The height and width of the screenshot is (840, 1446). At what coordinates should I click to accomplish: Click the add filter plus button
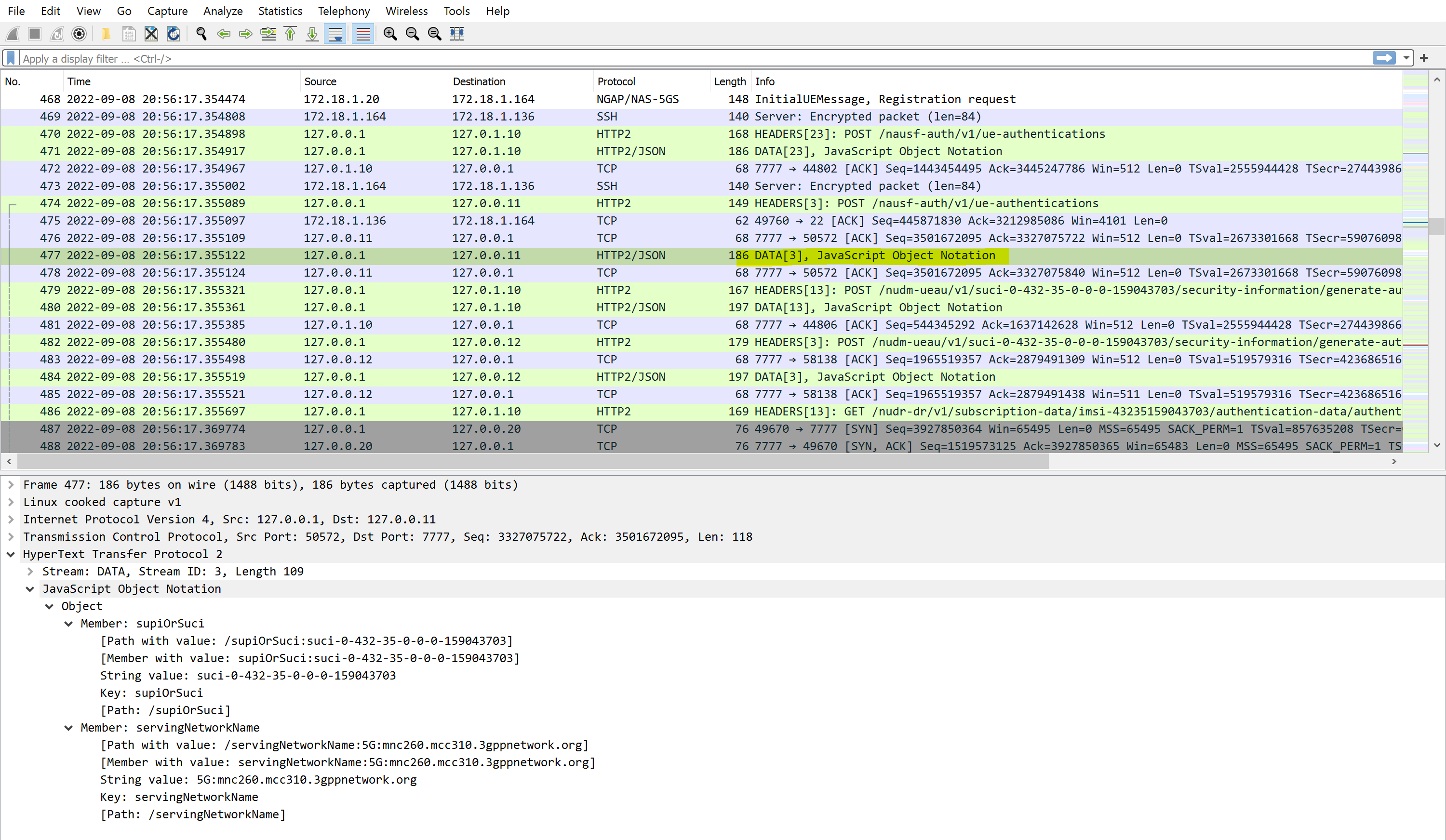(1424, 58)
